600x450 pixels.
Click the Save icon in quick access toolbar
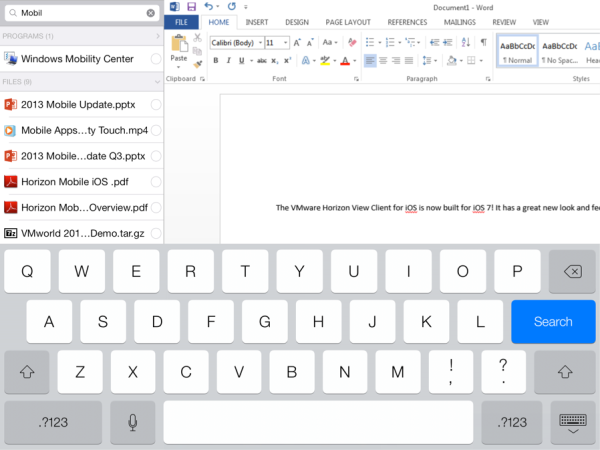191,6
